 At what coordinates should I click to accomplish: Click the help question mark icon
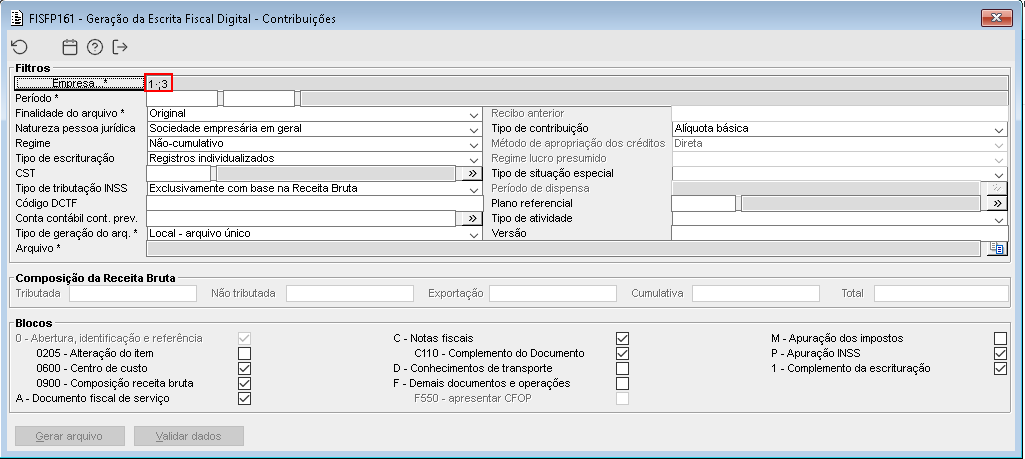[95, 47]
